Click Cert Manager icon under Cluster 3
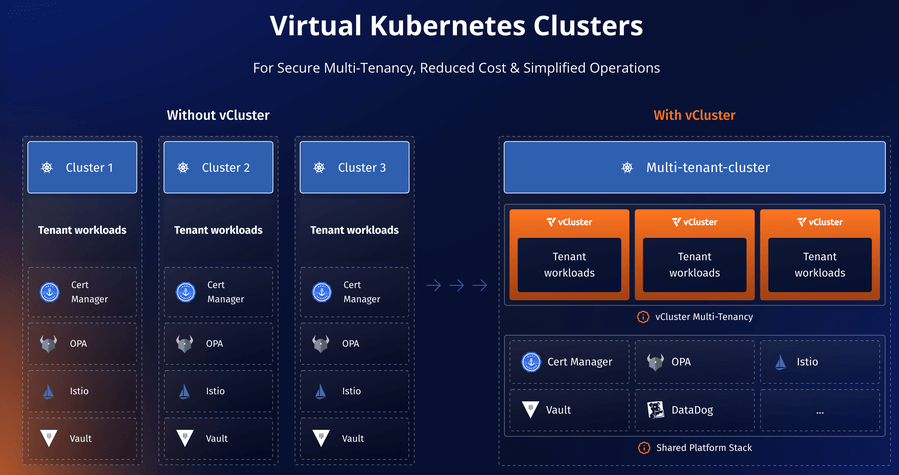The image size is (899, 475). (322, 292)
